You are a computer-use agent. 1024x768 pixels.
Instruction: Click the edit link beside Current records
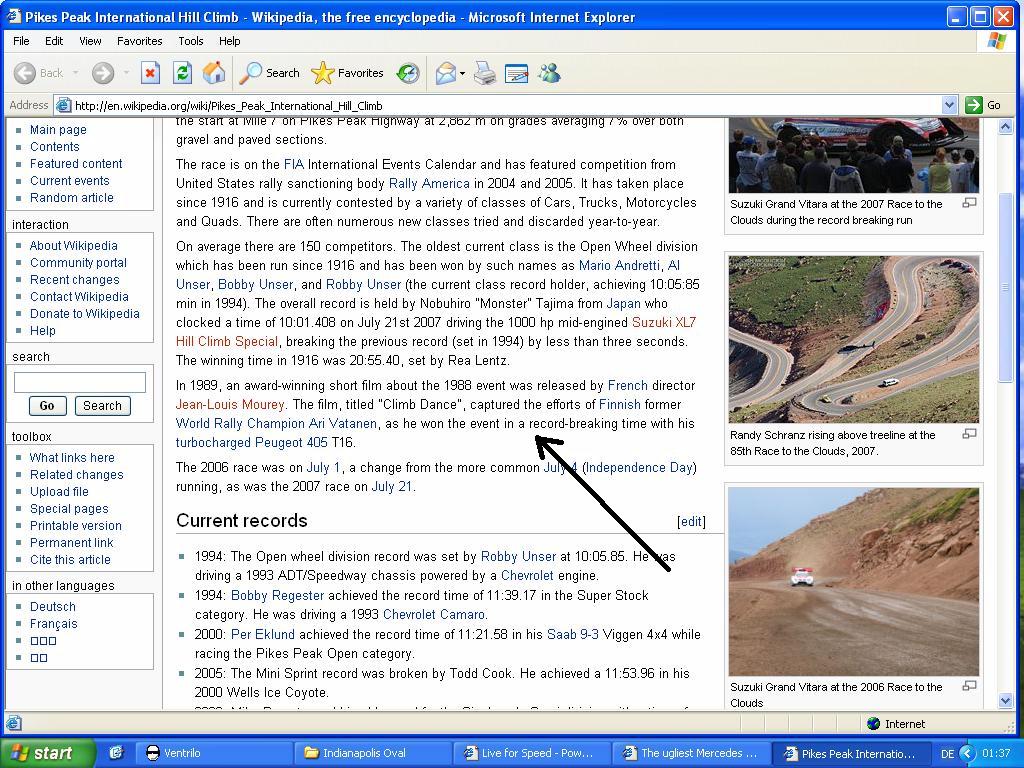(692, 521)
